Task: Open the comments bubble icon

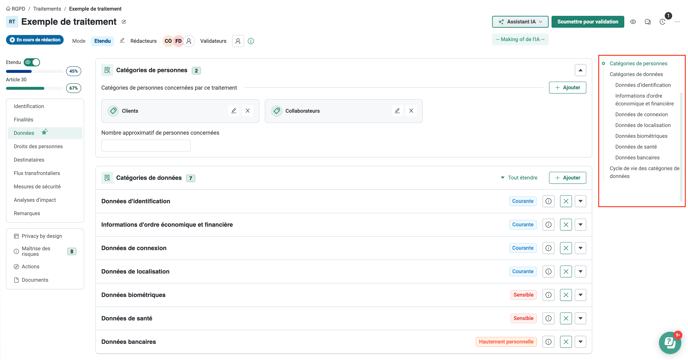Action: (x=647, y=22)
